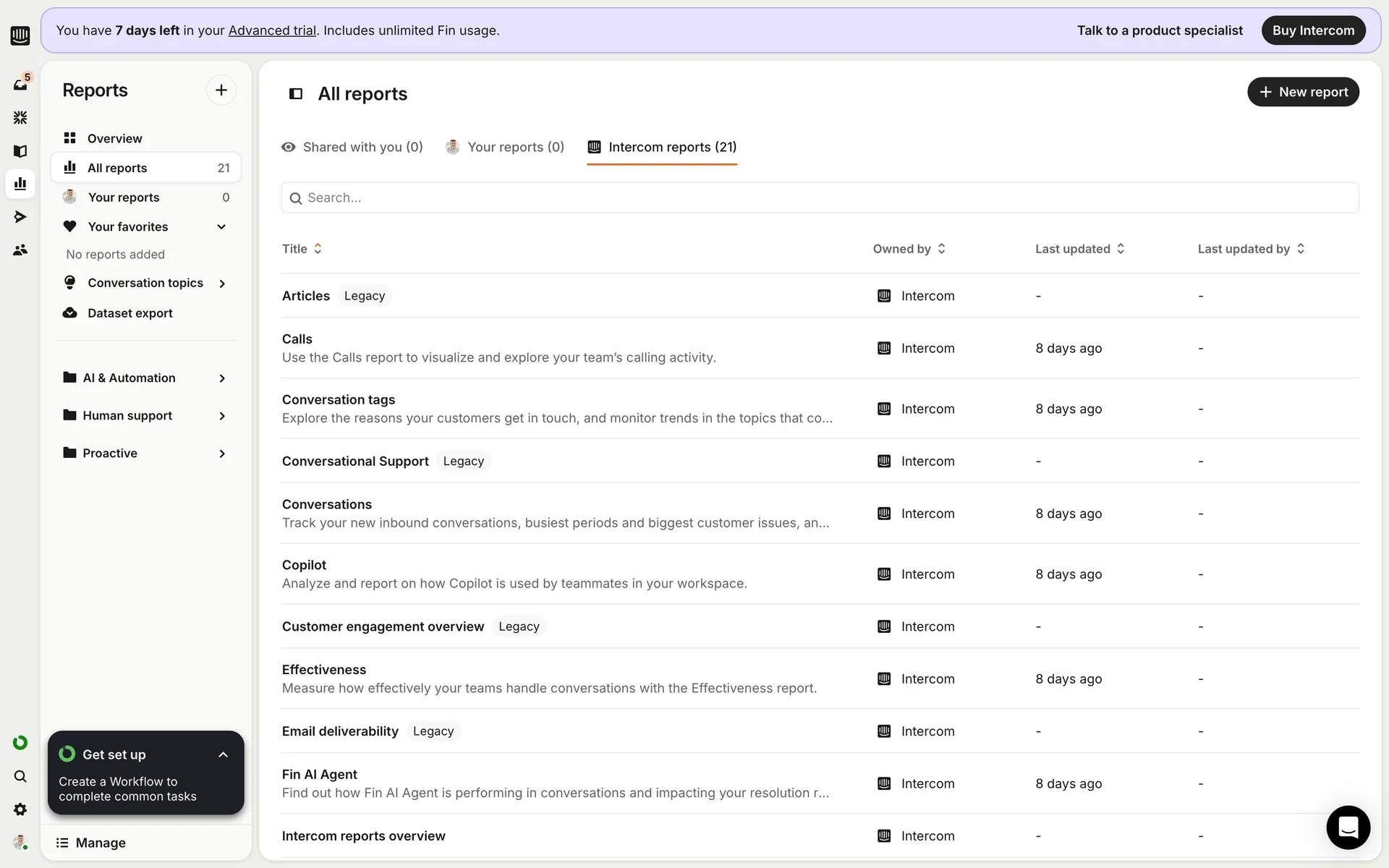Open the Messenger chat bubble launcher
Image resolution: width=1389 pixels, height=868 pixels.
point(1348,827)
